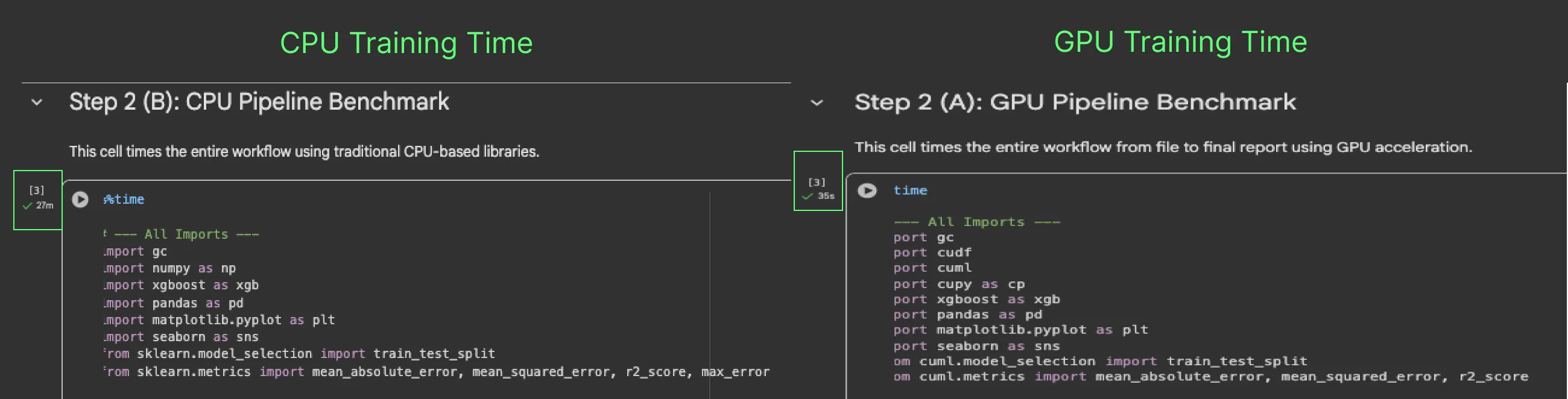Place cursor on the sklearn.metrics import line
This screenshot has width=1568, height=399.
pyautogui.click(x=436, y=372)
